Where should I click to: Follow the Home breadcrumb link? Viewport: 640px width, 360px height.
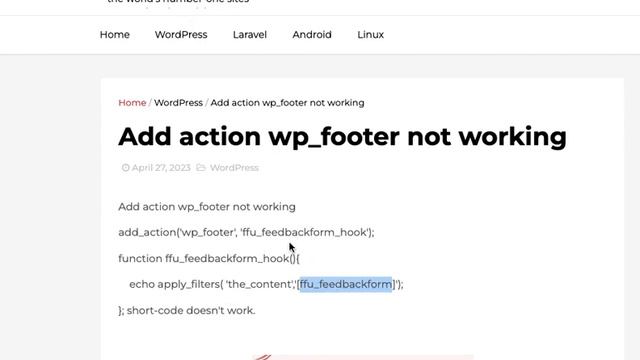click(132, 103)
